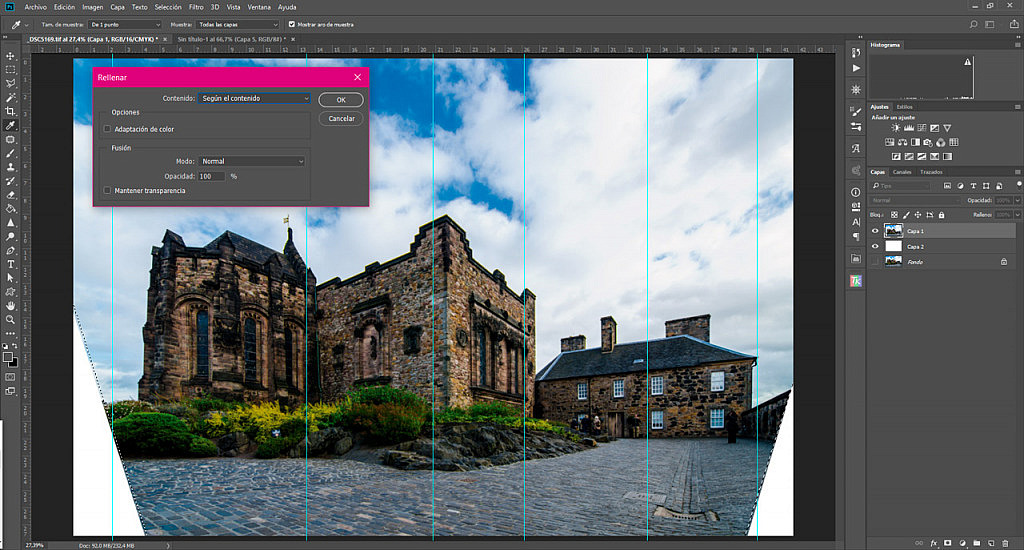Enable the Adaptación de color checkbox
The image size is (1024, 550).
point(107,129)
